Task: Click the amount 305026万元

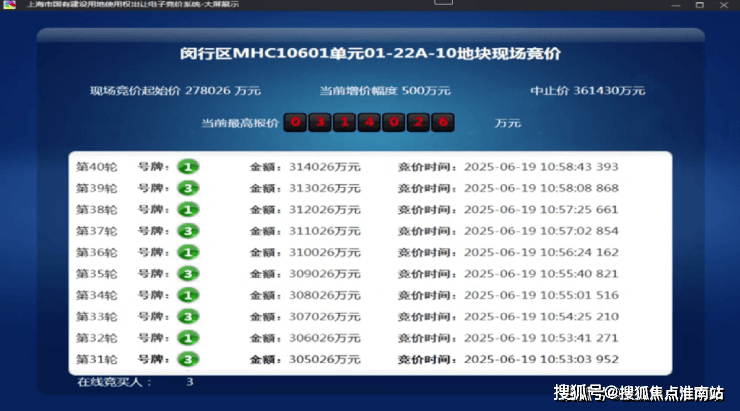Action: 325,360
